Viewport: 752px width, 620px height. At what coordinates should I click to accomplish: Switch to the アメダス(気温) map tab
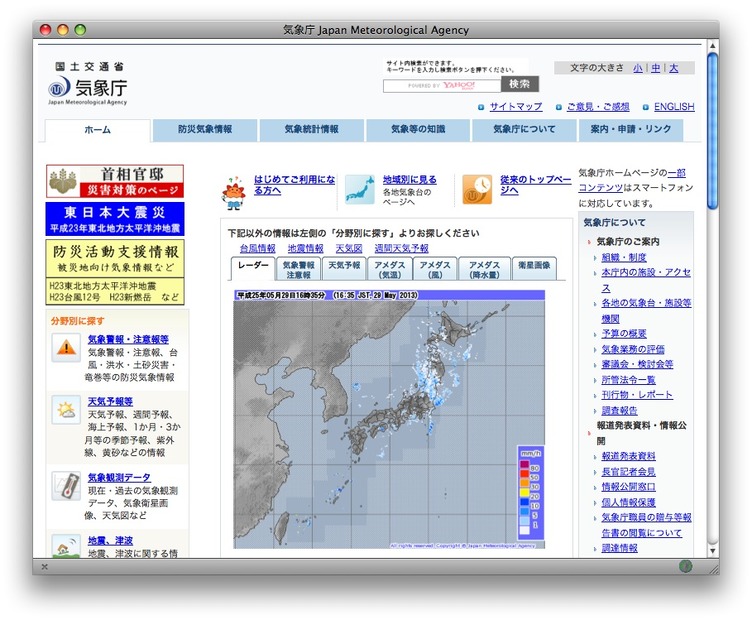coord(390,269)
